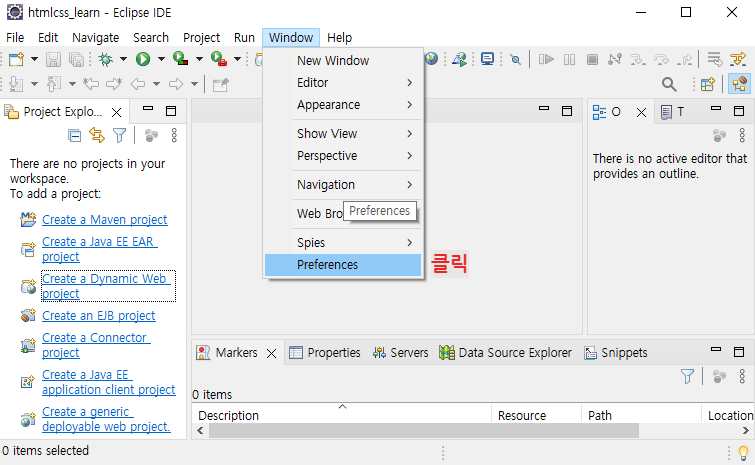
Task: Click the Step Return icon
Action: click(684, 59)
